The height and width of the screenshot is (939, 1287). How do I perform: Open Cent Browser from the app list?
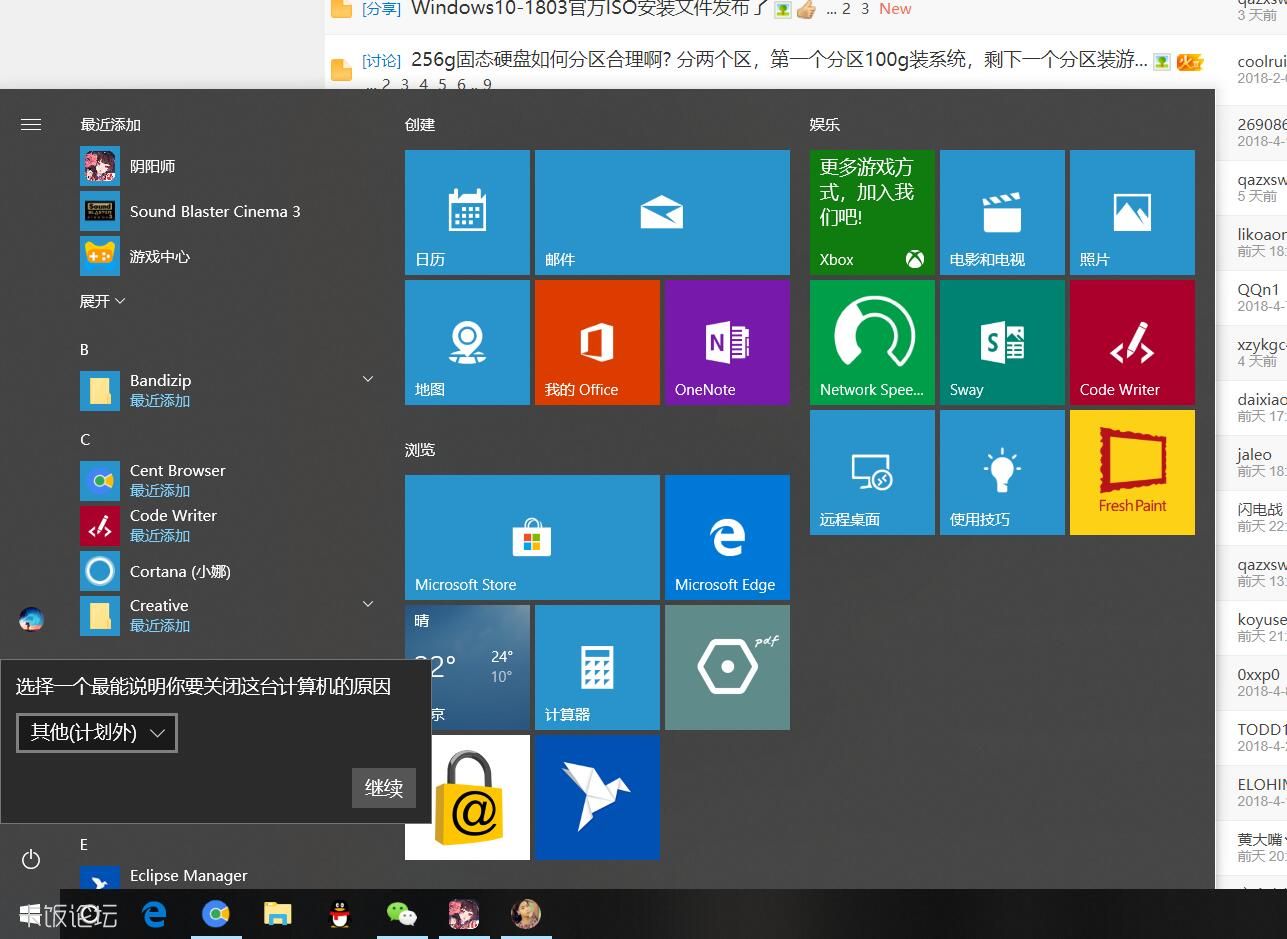coord(228,480)
